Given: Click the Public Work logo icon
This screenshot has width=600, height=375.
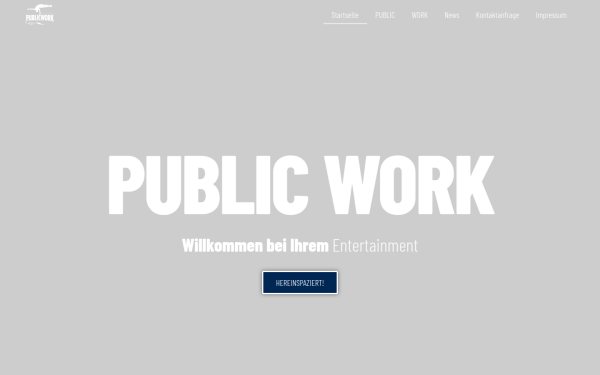Looking at the screenshot, I should [39, 15].
